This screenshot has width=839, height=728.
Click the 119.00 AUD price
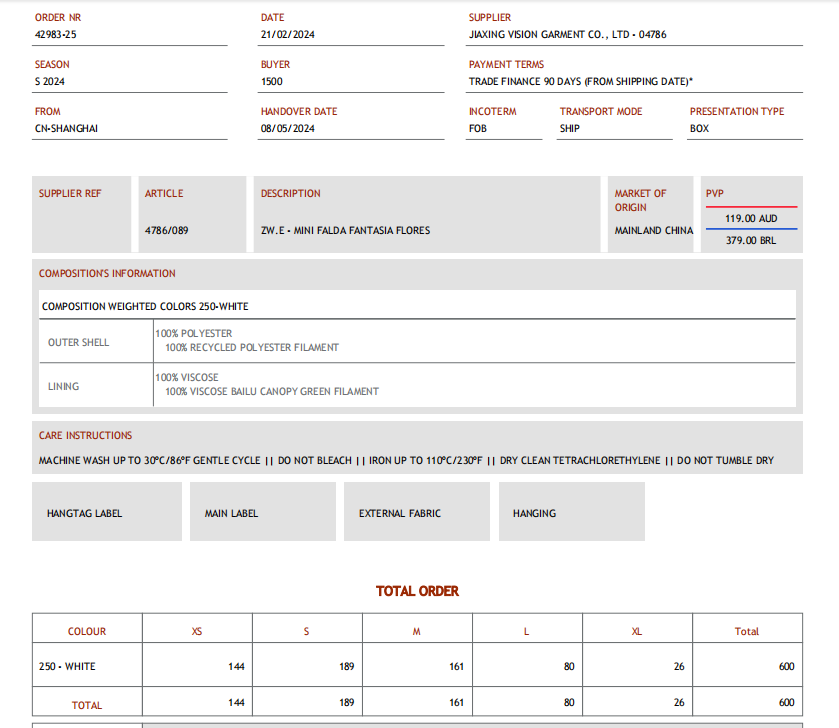point(751,218)
